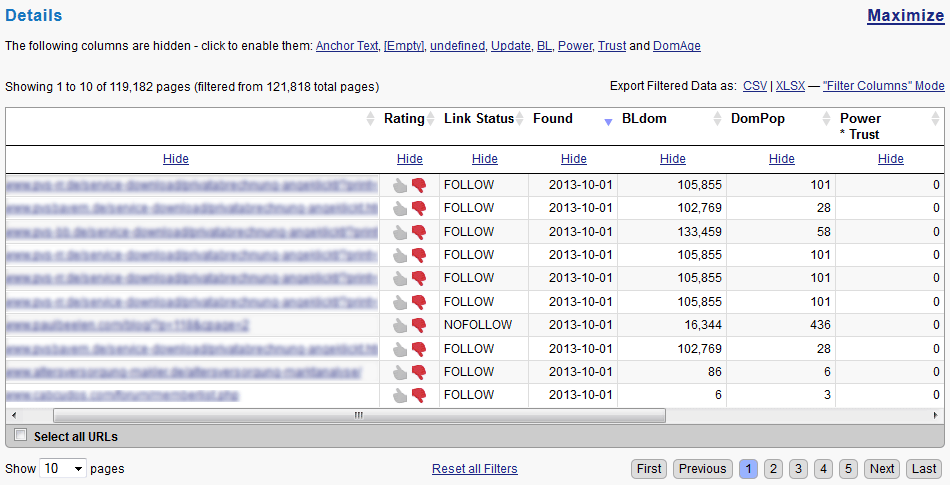Click Reset all Filters link
Image resolution: width=950 pixels, height=485 pixels.
point(475,468)
